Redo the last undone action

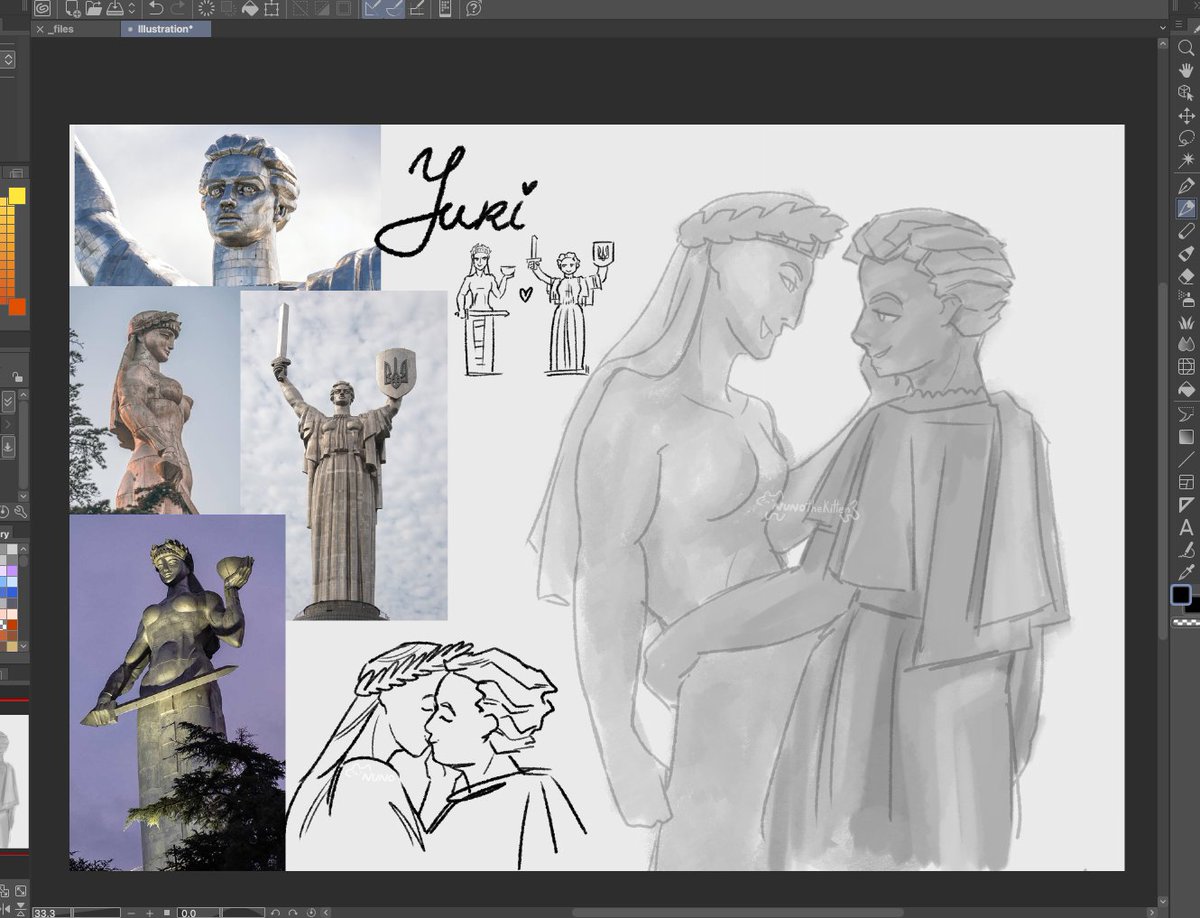[178, 8]
